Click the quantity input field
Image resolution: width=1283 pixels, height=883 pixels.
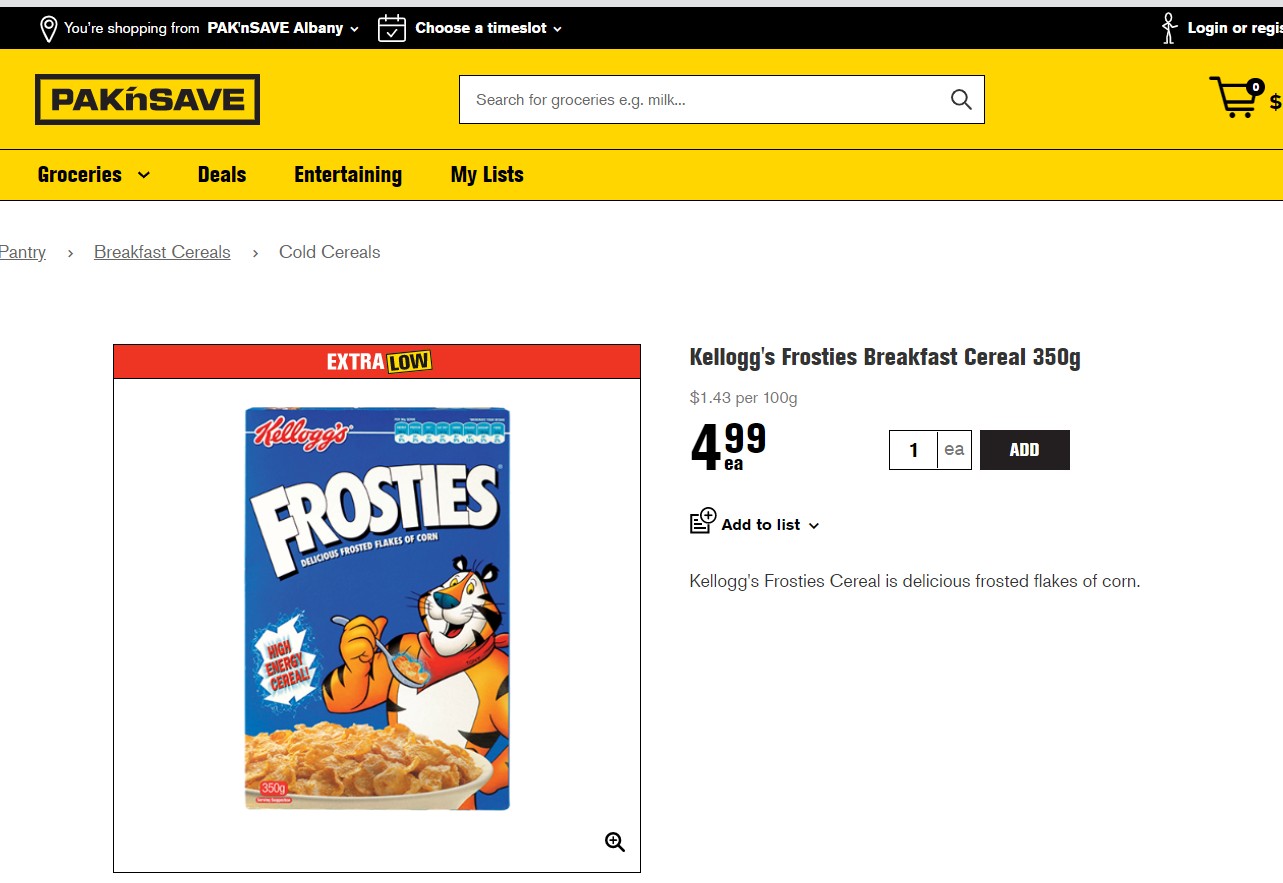pyautogui.click(x=913, y=450)
